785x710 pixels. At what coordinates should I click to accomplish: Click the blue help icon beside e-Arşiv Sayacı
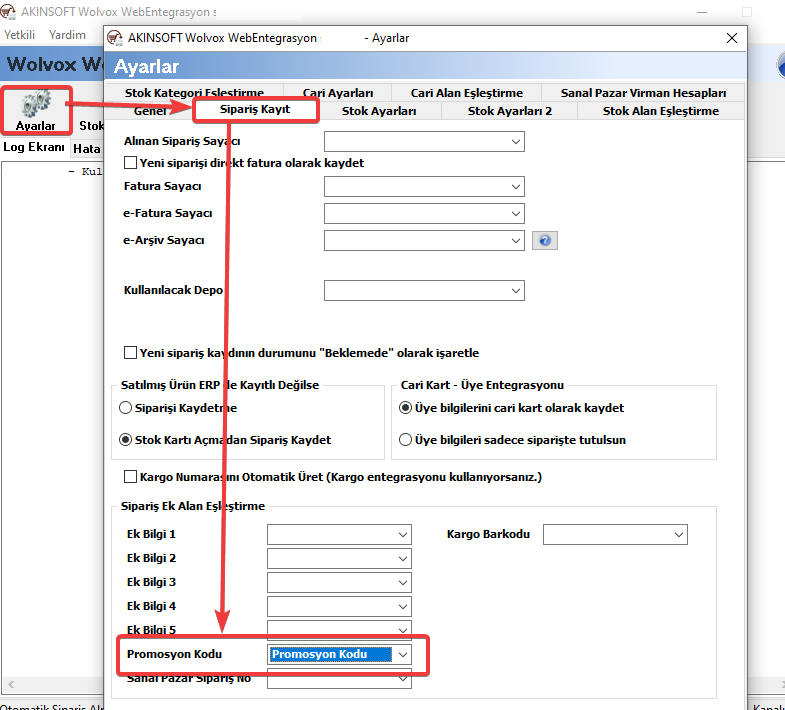pos(545,241)
